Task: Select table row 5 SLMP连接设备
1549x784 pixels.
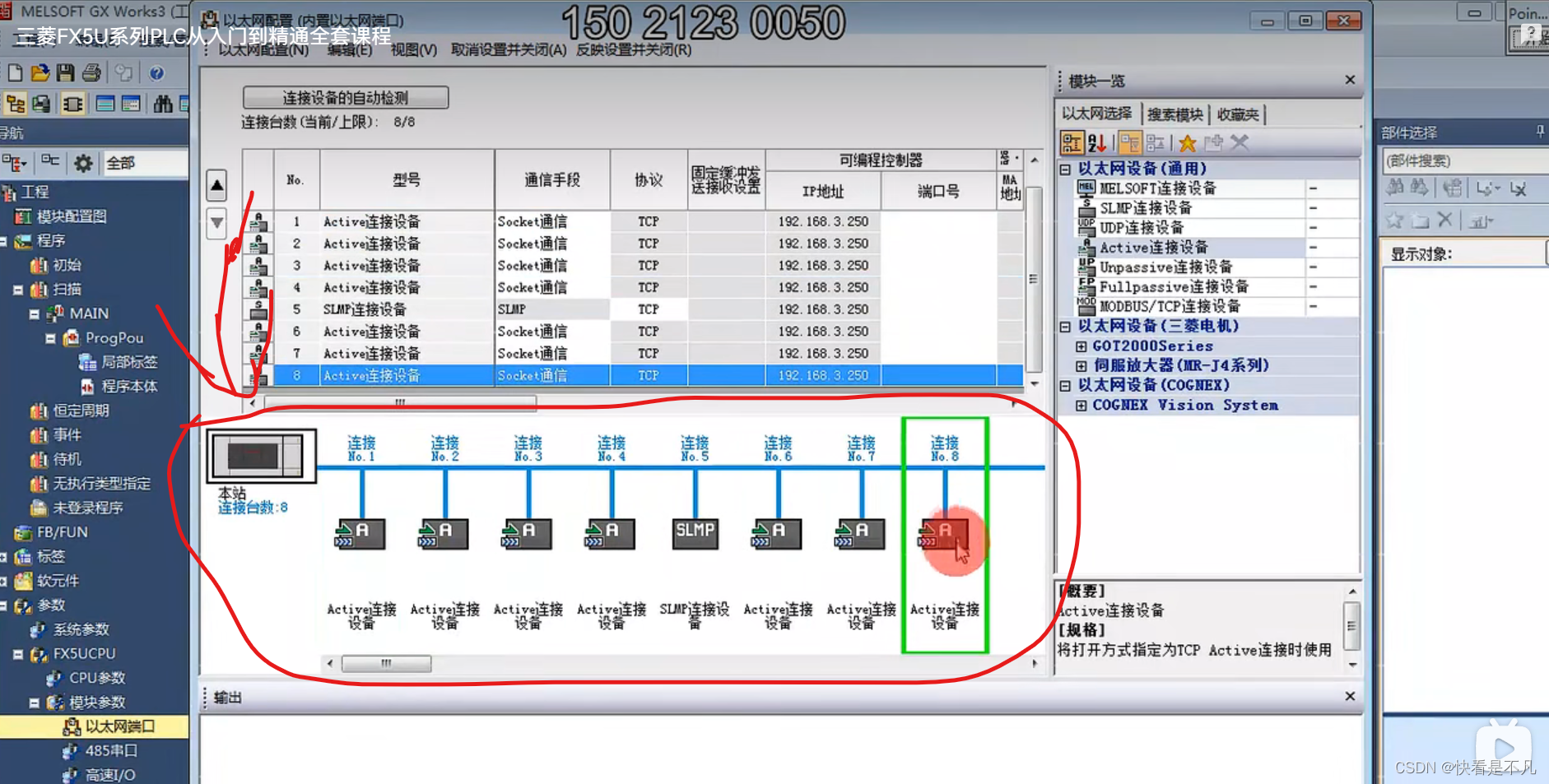Action: pos(633,310)
